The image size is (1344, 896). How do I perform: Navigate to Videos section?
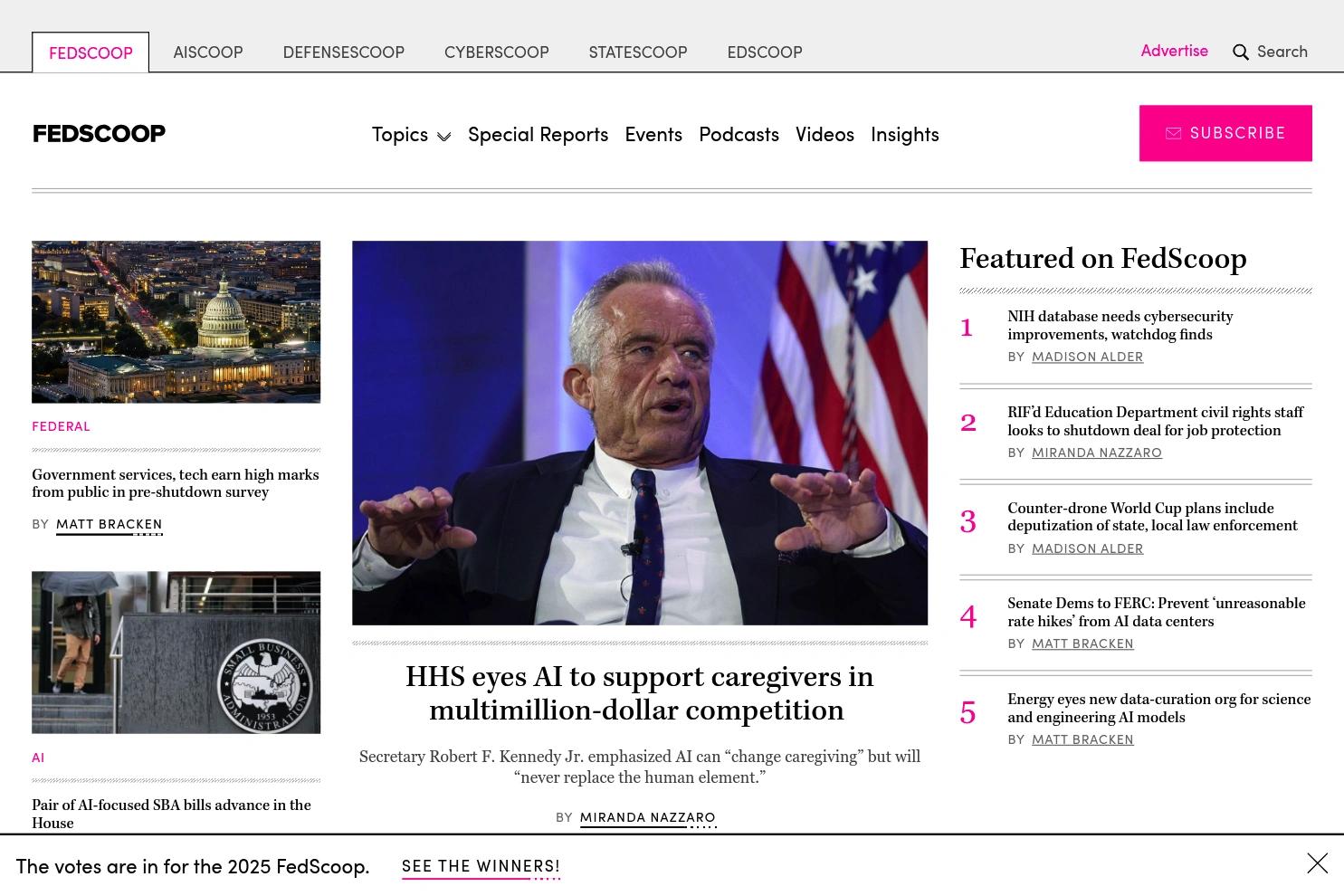tap(825, 134)
